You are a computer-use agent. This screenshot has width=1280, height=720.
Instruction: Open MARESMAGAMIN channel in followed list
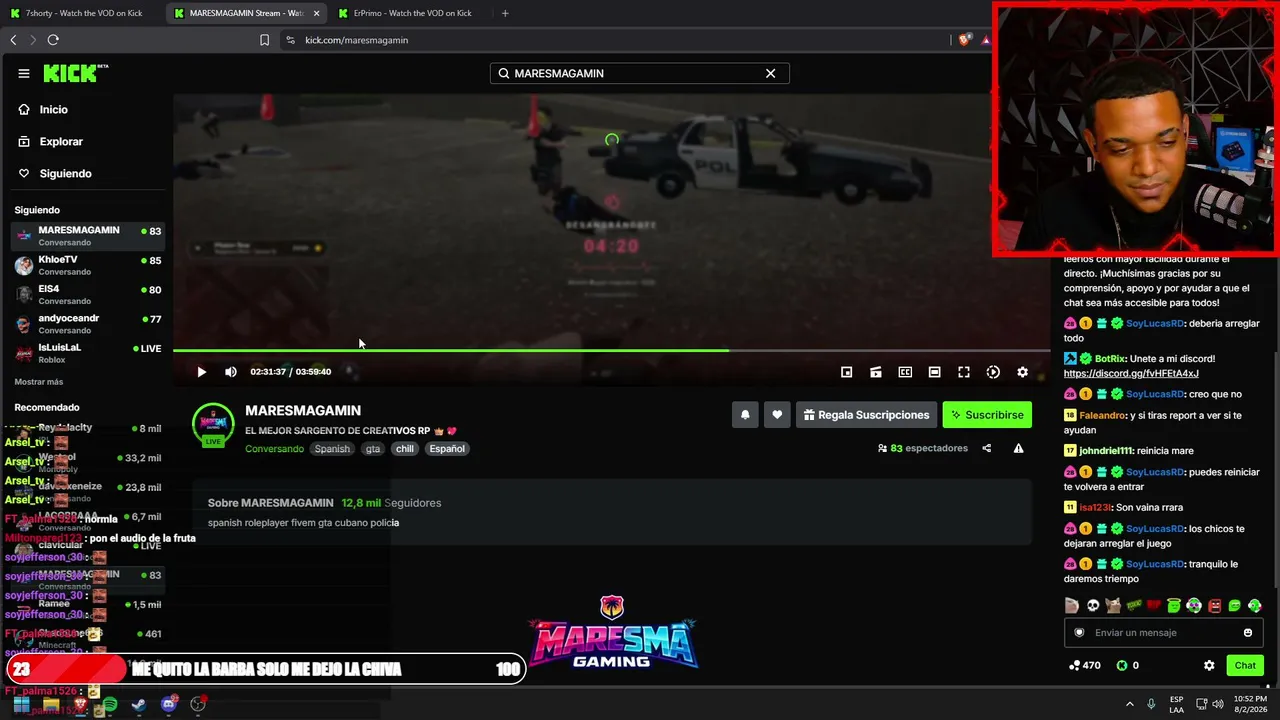click(x=88, y=235)
